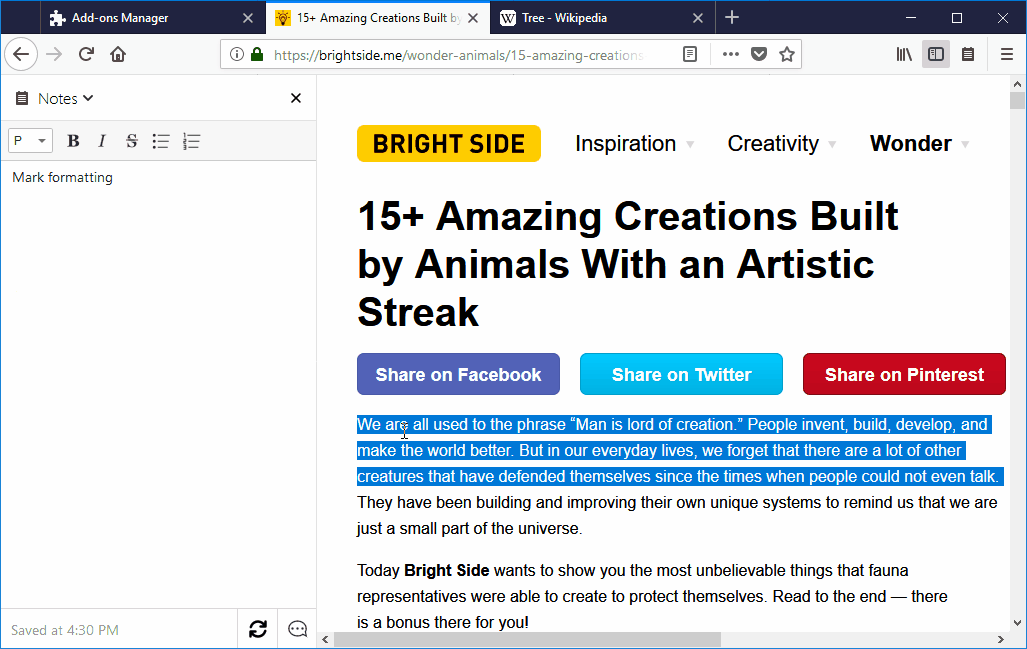Open the BRIGHT SIDE homepage link
This screenshot has height=649, width=1027.
[x=448, y=143]
